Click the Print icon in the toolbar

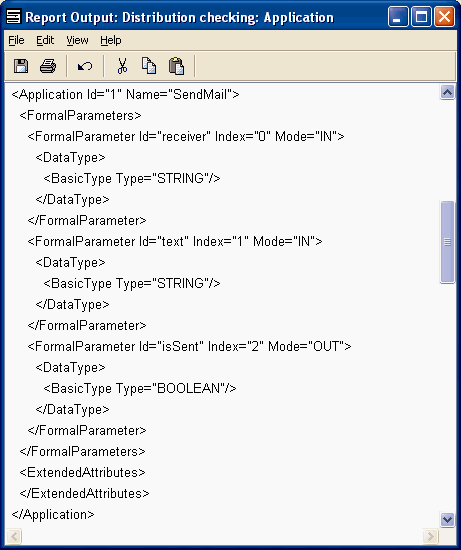coord(48,66)
